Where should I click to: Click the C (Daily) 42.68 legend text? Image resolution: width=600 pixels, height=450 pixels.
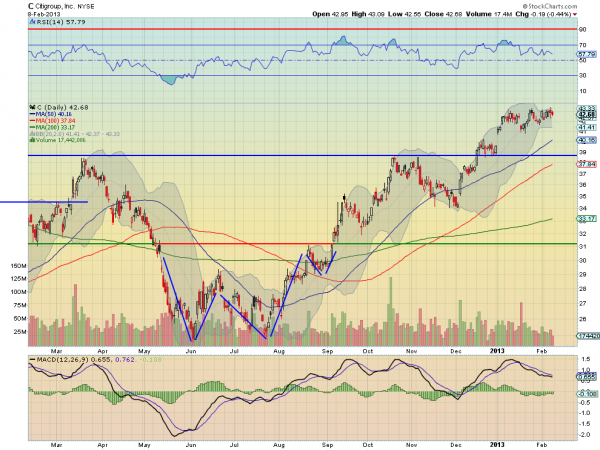[x=62, y=108]
